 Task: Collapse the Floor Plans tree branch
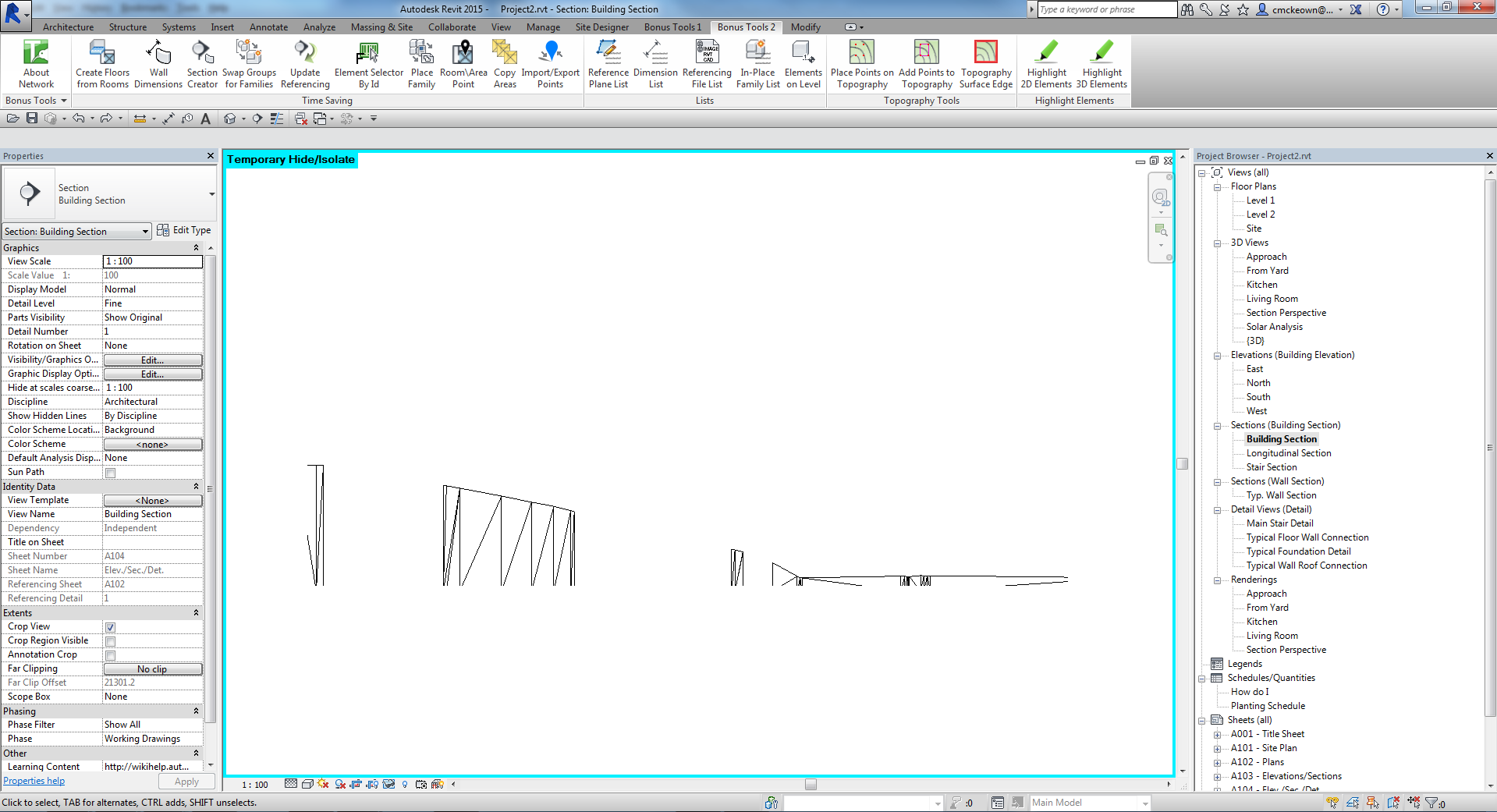1218,186
